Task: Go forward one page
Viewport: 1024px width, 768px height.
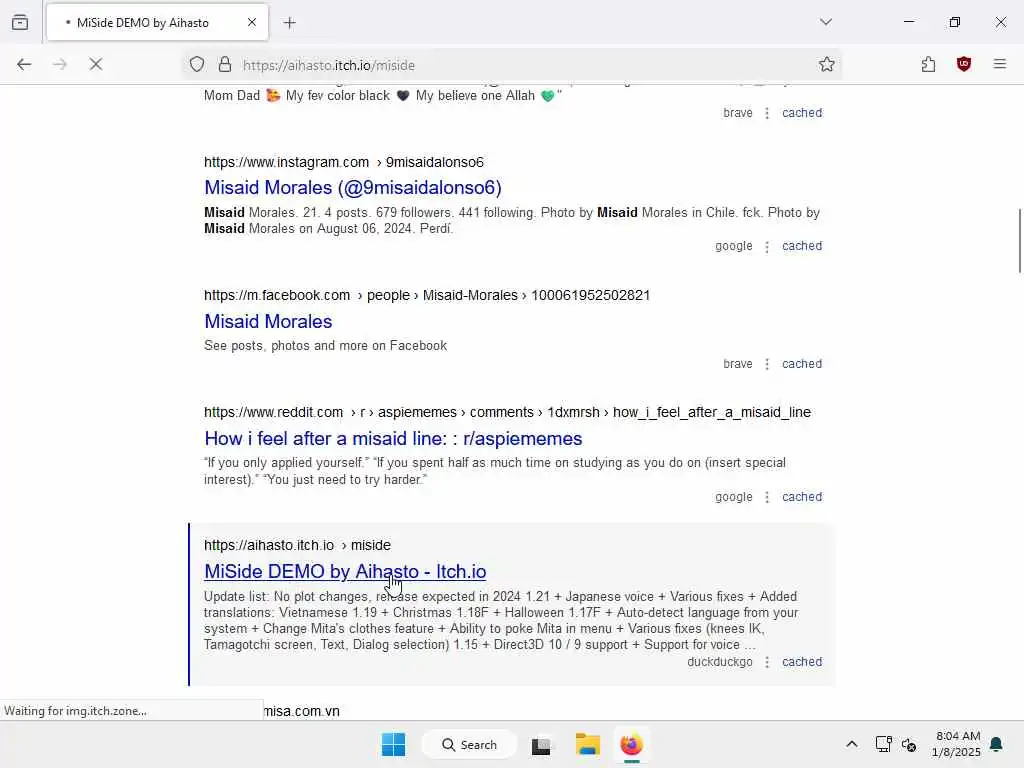Action: tap(60, 64)
